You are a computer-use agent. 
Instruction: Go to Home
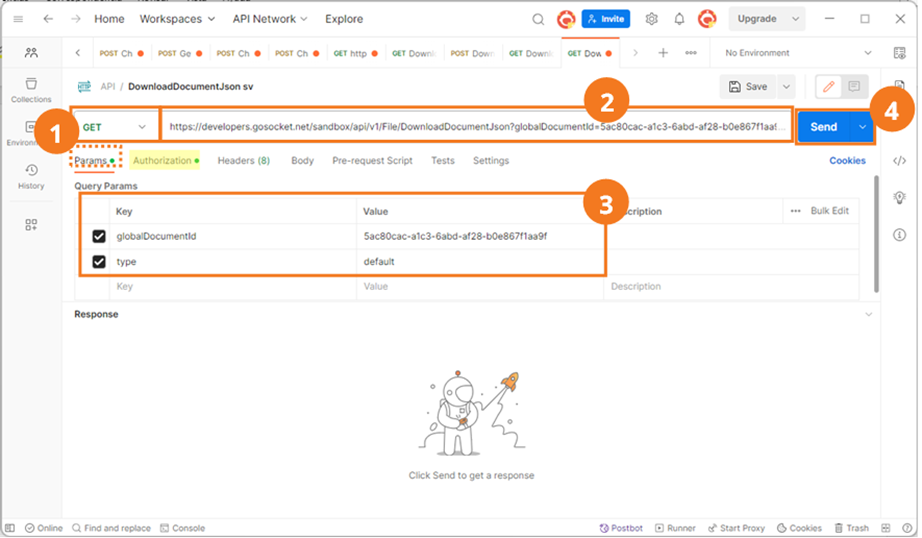(x=109, y=19)
